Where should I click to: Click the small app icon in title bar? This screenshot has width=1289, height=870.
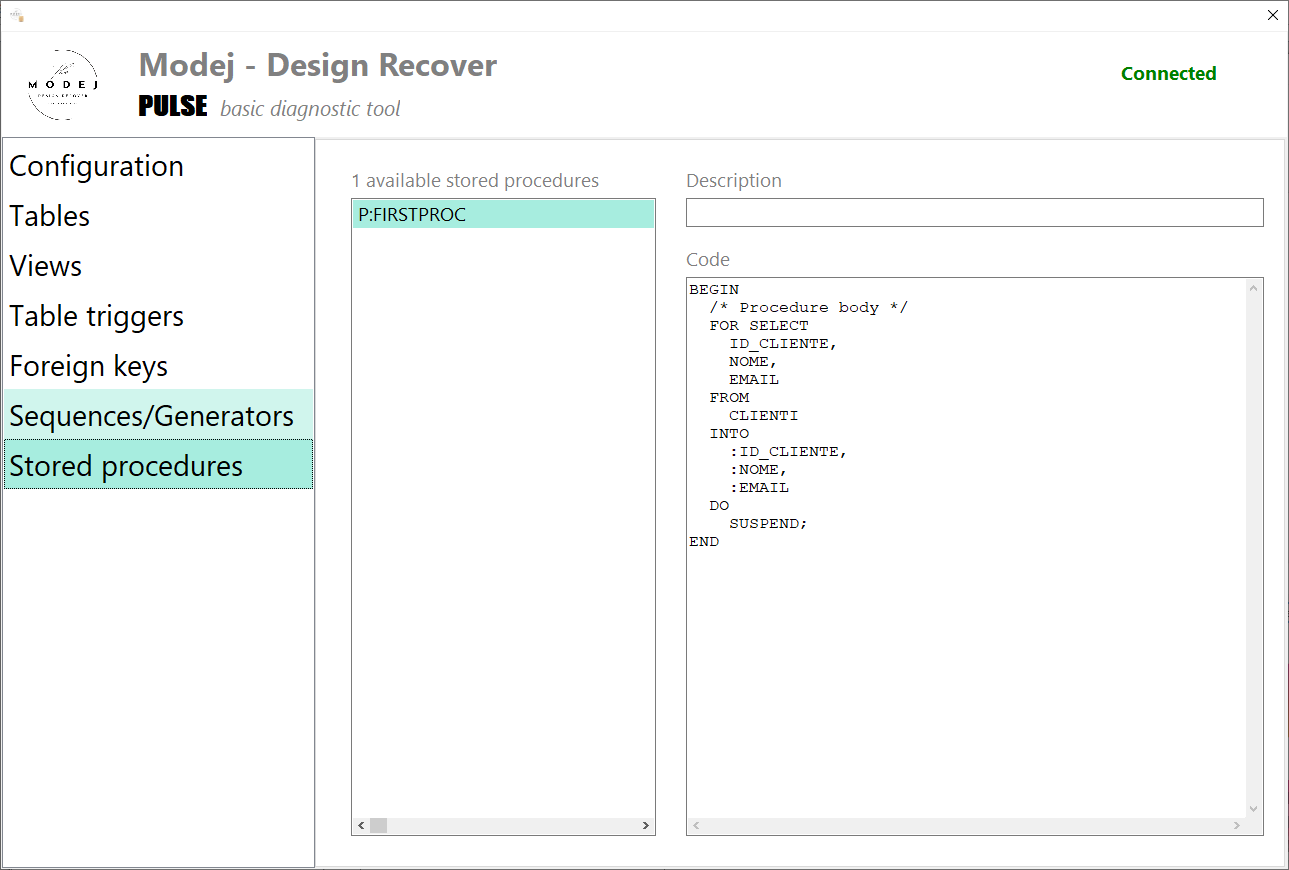coord(16,16)
